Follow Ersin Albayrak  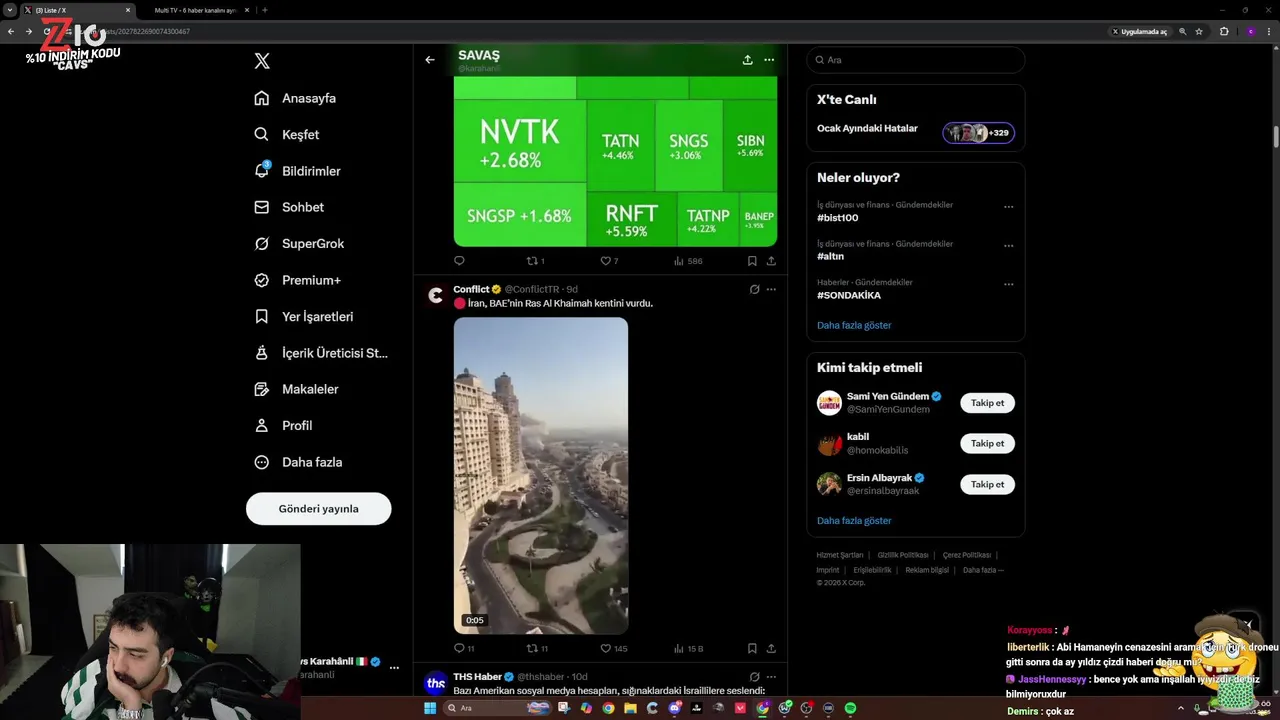click(987, 484)
